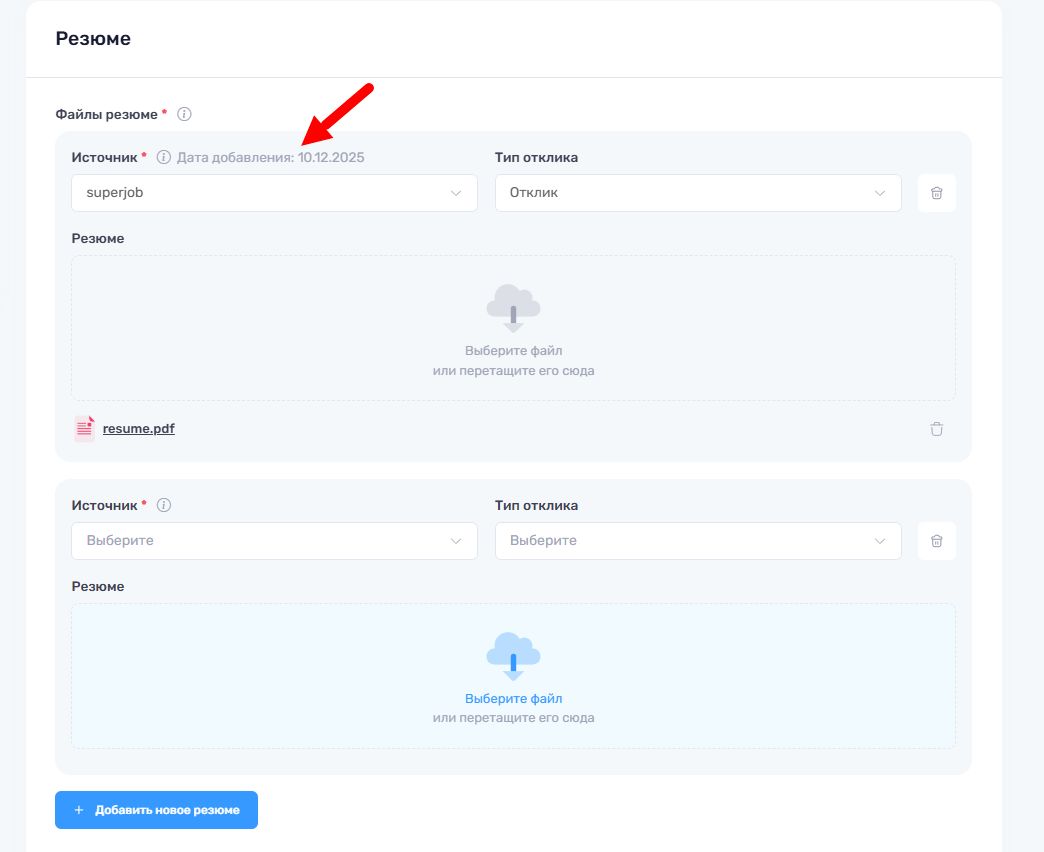
Task: Open the resume.pdf file link
Action: 139,429
